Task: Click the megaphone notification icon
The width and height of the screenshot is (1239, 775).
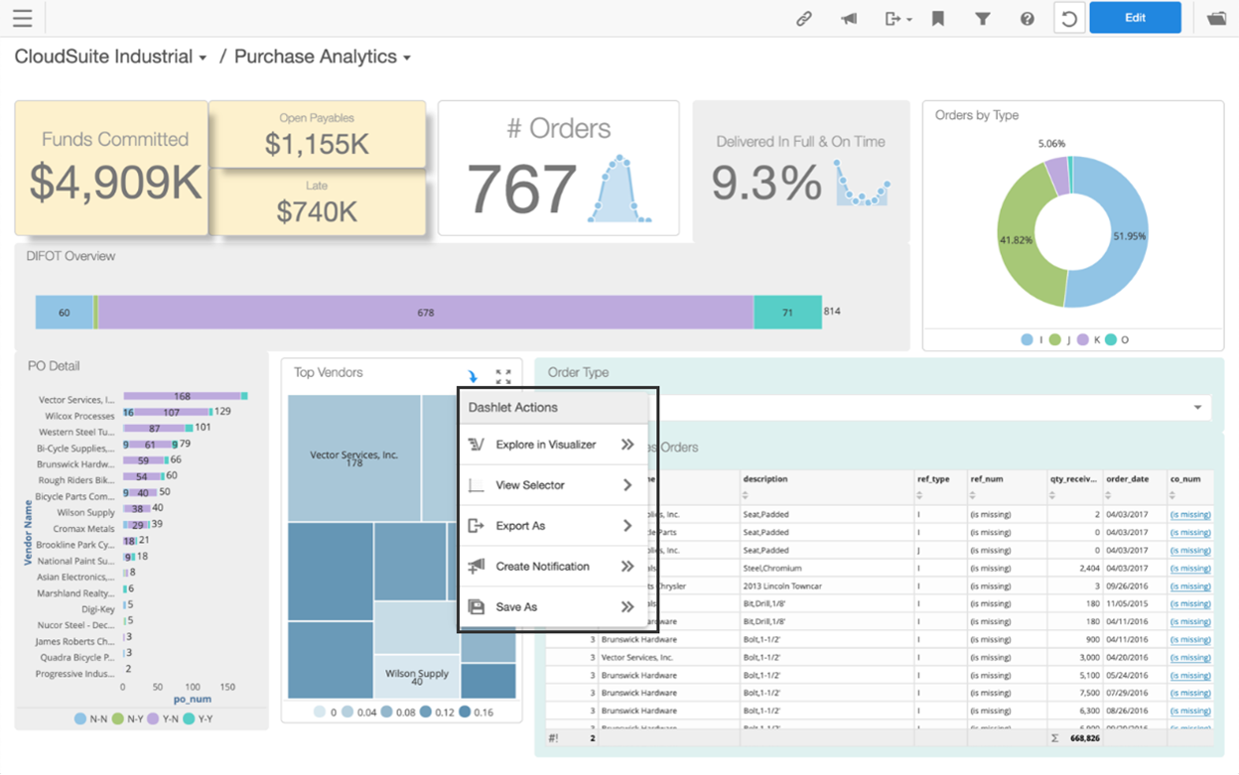Action: pyautogui.click(x=849, y=18)
